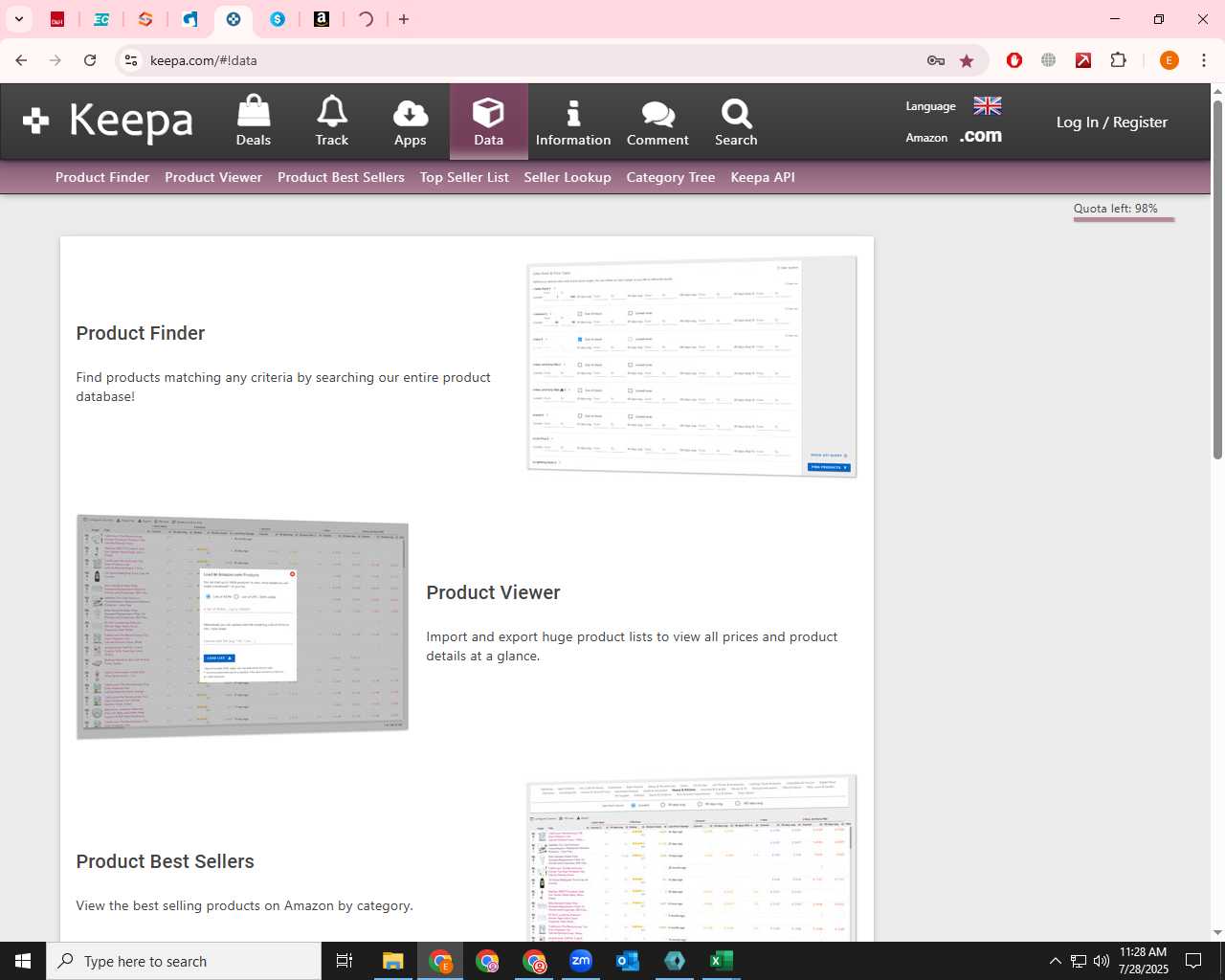The image size is (1225, 980).
Task: Open the Windows Start menu
Action: 23,961
